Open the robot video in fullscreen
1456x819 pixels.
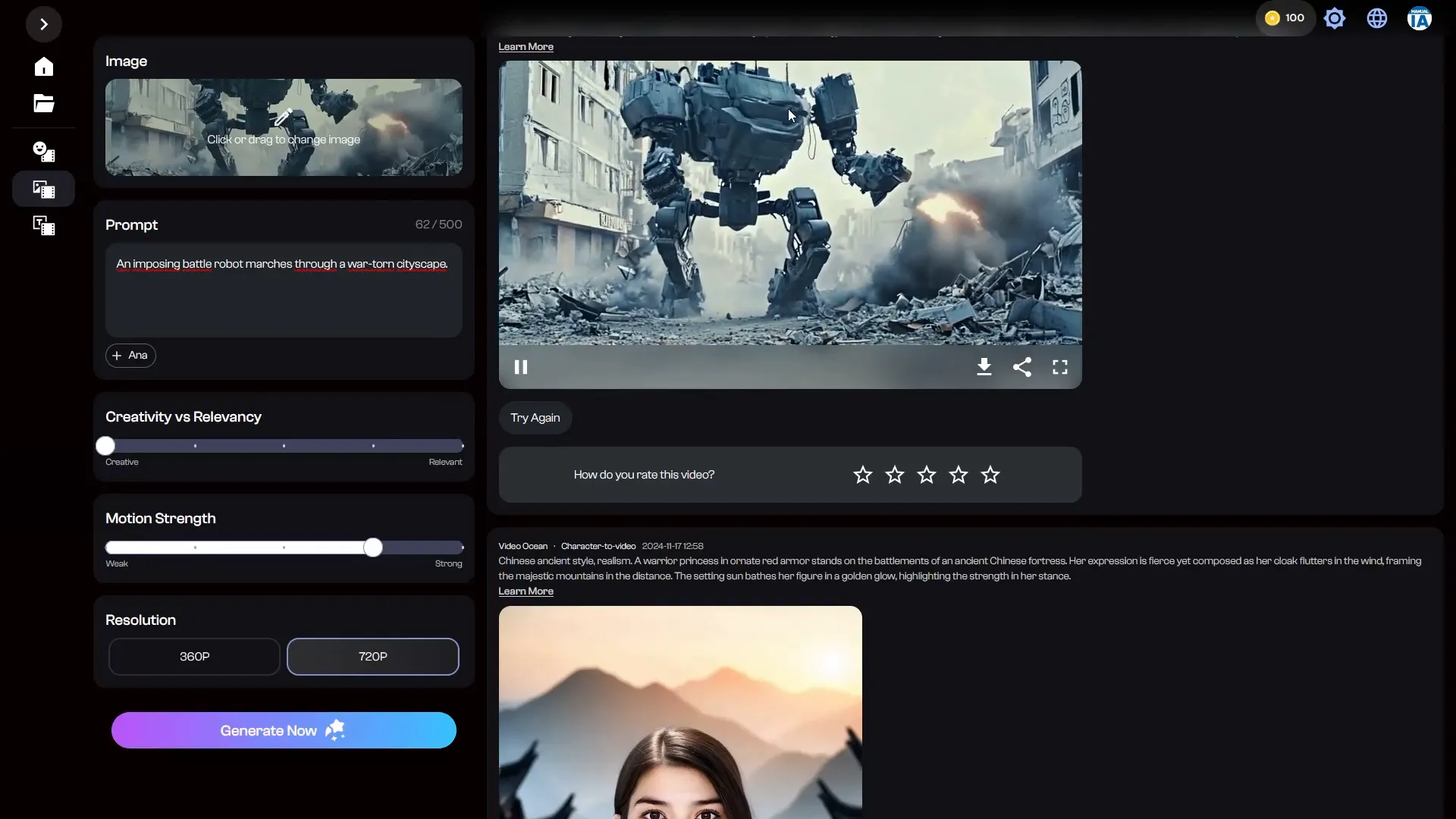click(1060, 367)
